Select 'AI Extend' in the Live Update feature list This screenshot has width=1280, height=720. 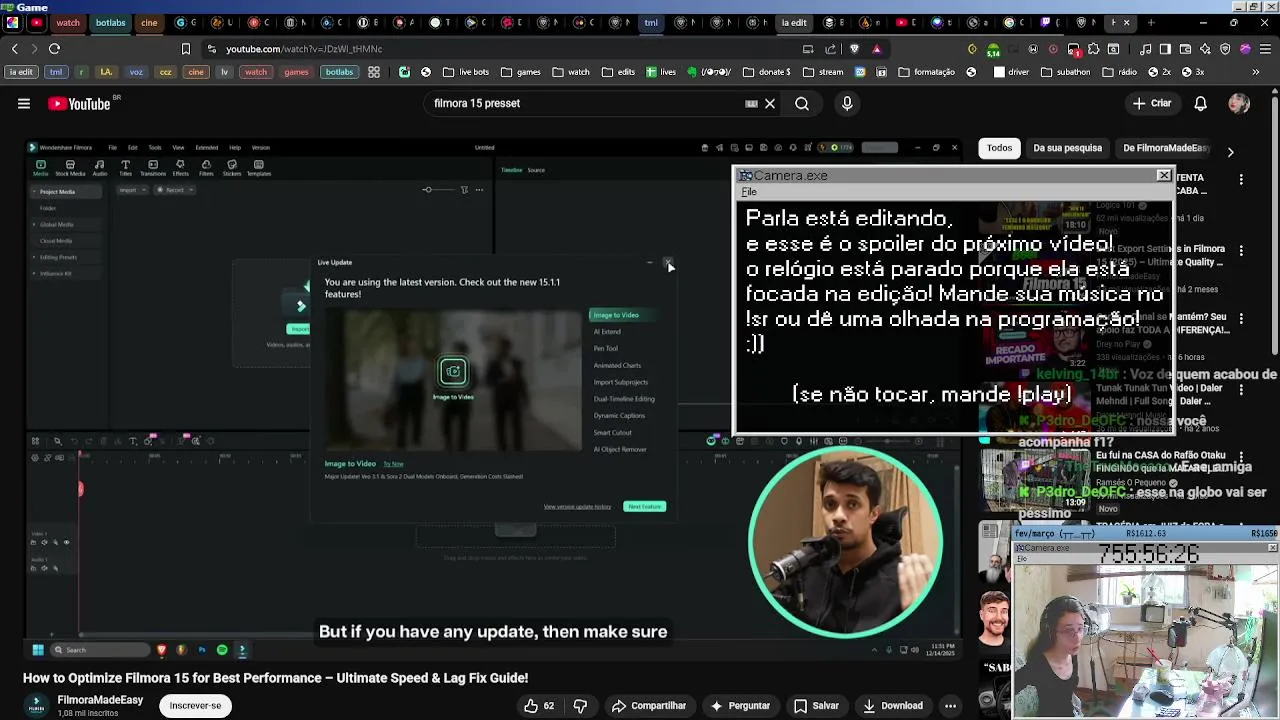tap(607, 332)
